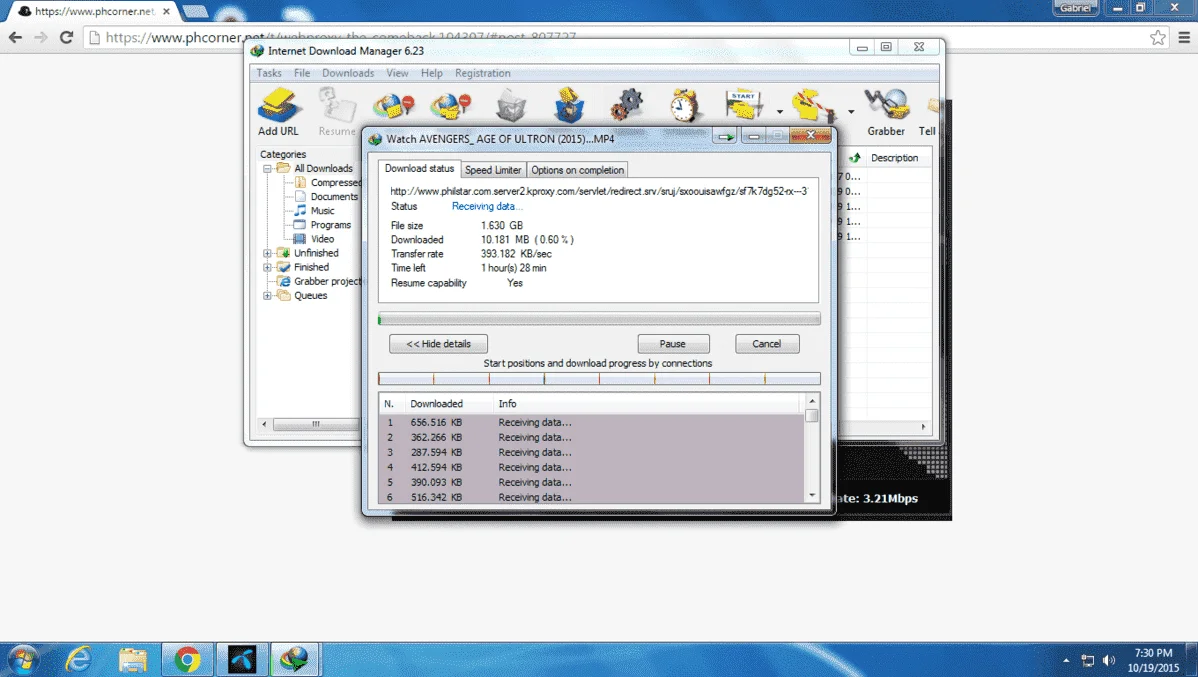This screenshot has width=1198, height=677.
Task: Click the Chrome icon on the taskbar
Action: [x=187, y=659]
